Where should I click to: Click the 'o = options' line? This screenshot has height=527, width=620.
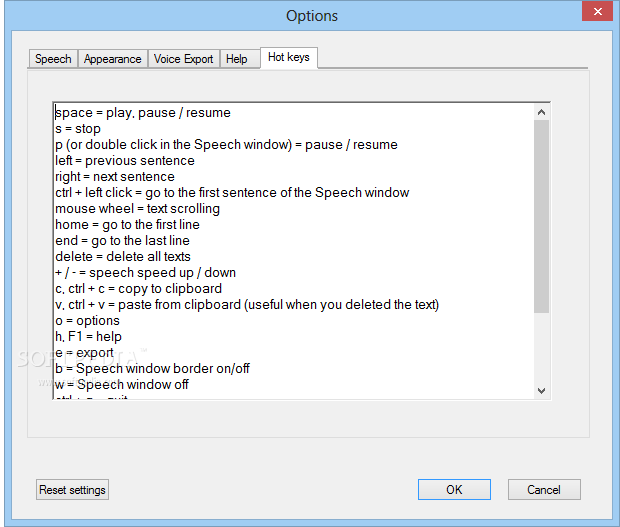point(88,321)
